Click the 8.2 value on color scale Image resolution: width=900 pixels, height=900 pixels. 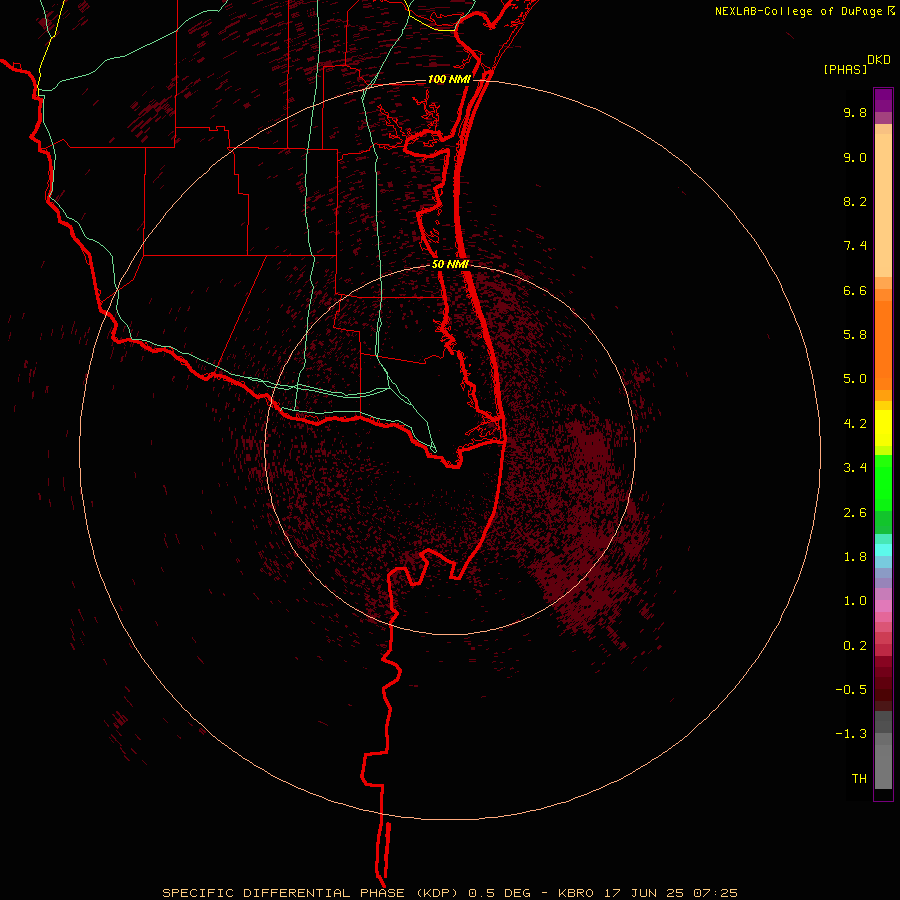pos(855,201)
